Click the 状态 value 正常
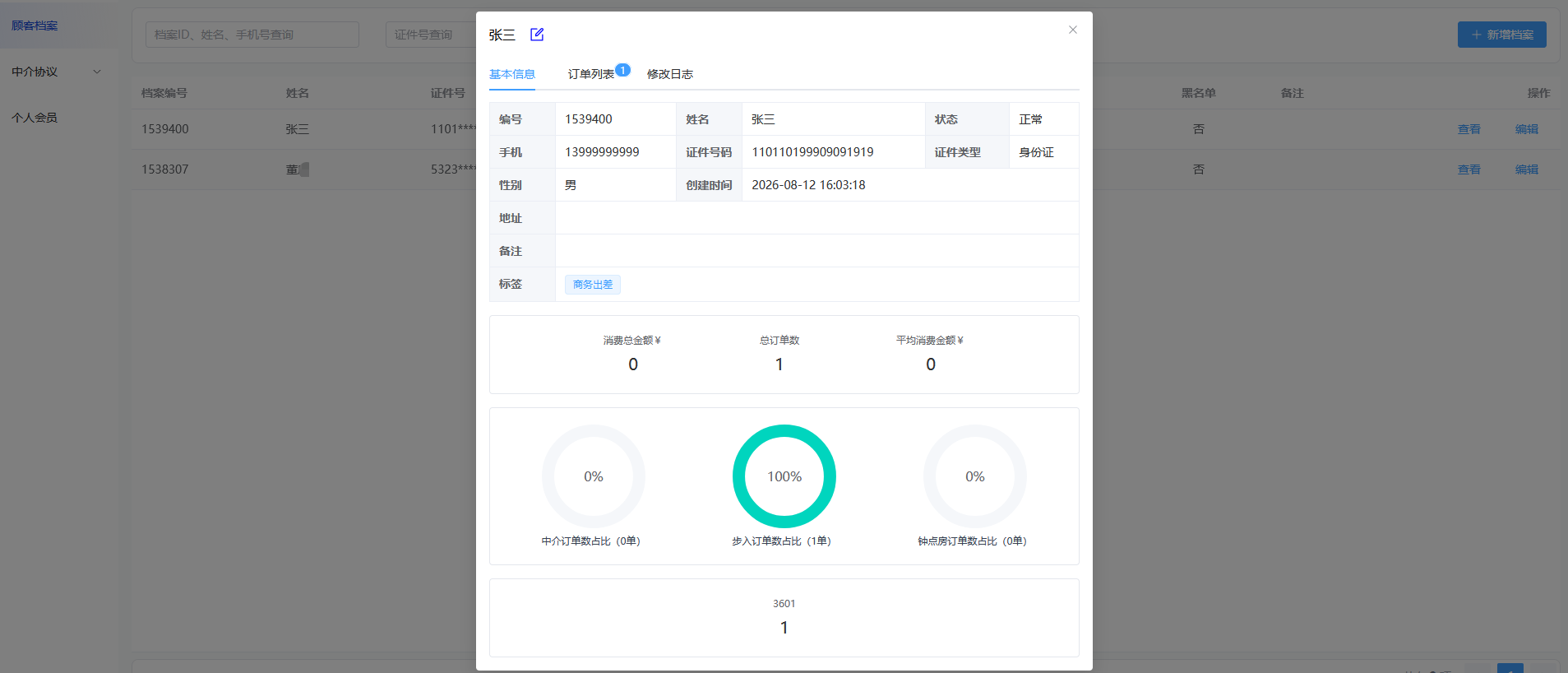This screenshot has width=1568, height=673. click(x=1030, y=119)
